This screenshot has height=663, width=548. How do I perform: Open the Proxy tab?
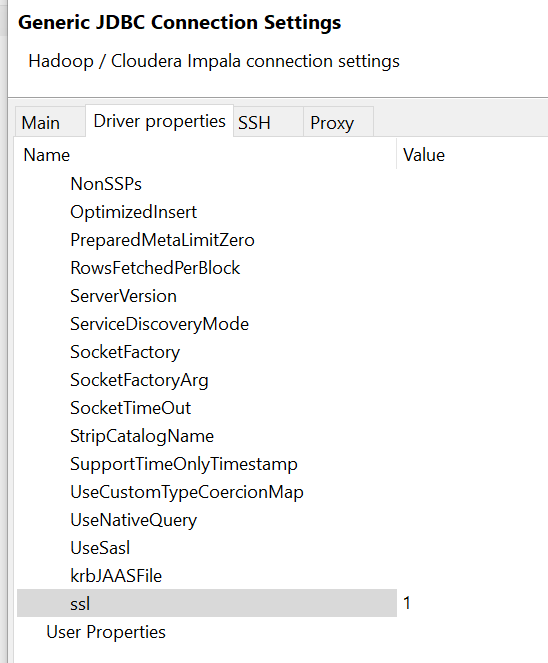click(338, 123)
